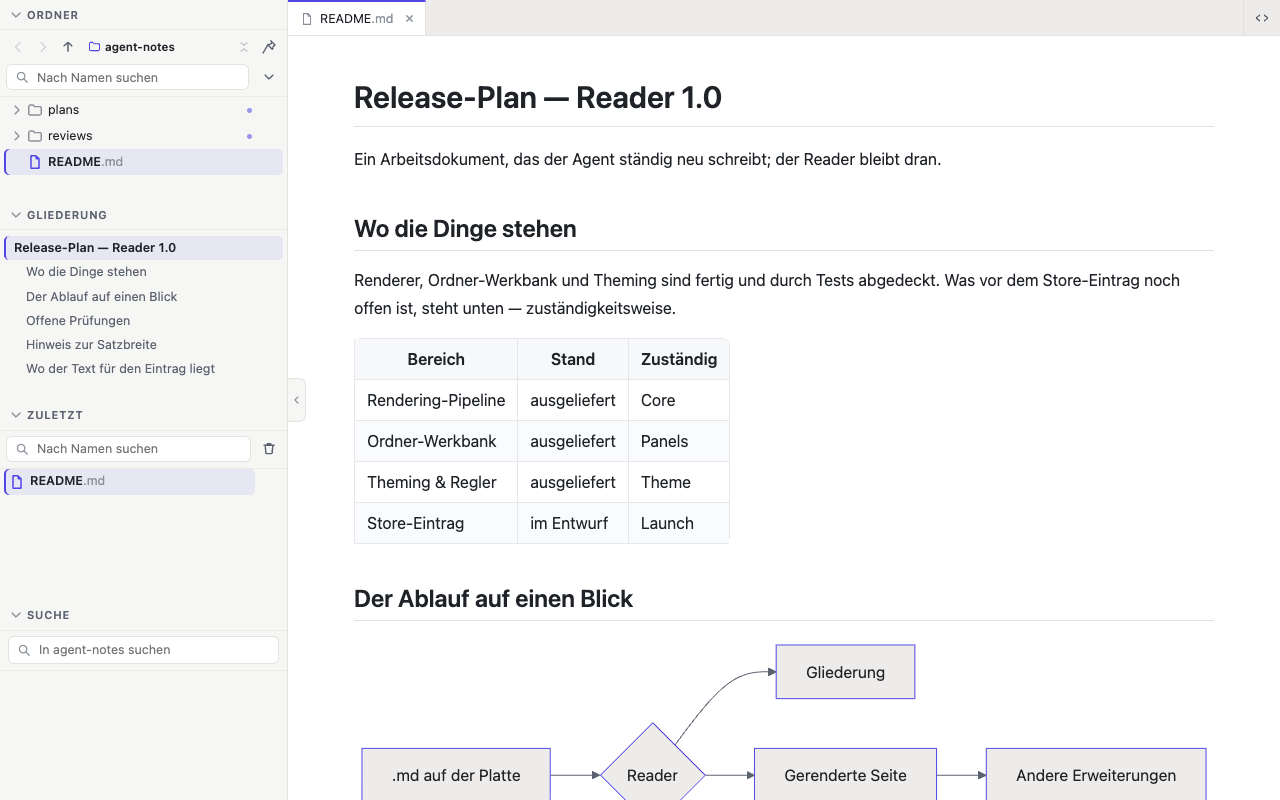Focus the folder 'Nach Namen suchen' field
Image resolution: width=1280 pixels, height=800 pixels.
coord(128,77)
